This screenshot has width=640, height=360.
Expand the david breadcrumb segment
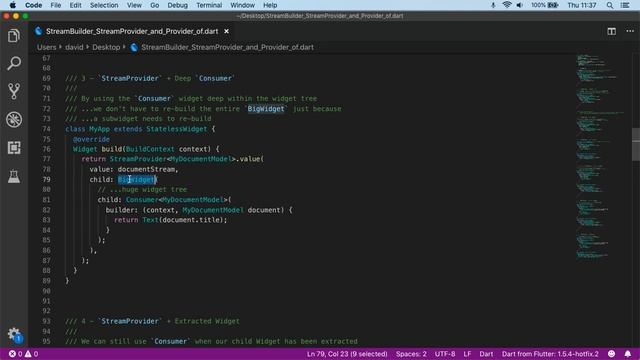(x=74, y=47)
